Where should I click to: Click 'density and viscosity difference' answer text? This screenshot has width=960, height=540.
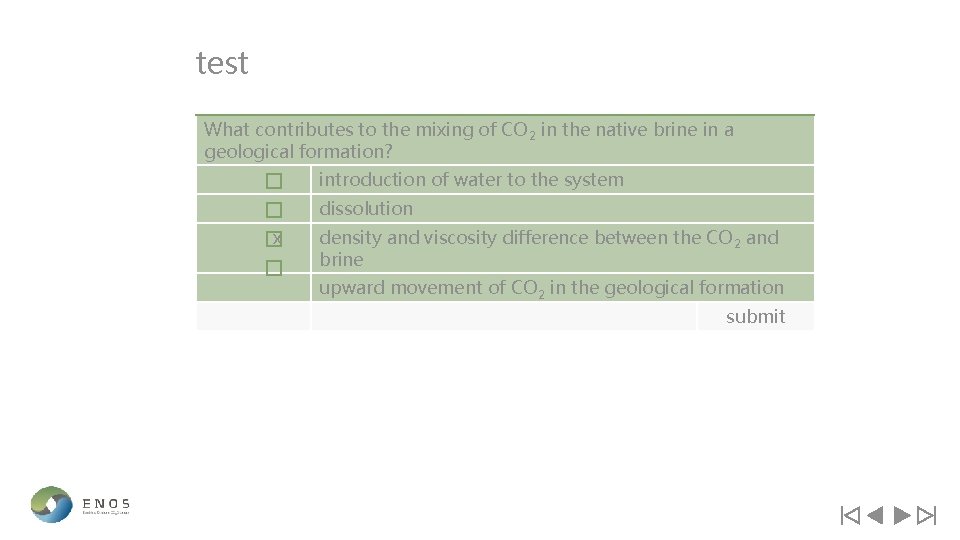[x=548, y=238]
